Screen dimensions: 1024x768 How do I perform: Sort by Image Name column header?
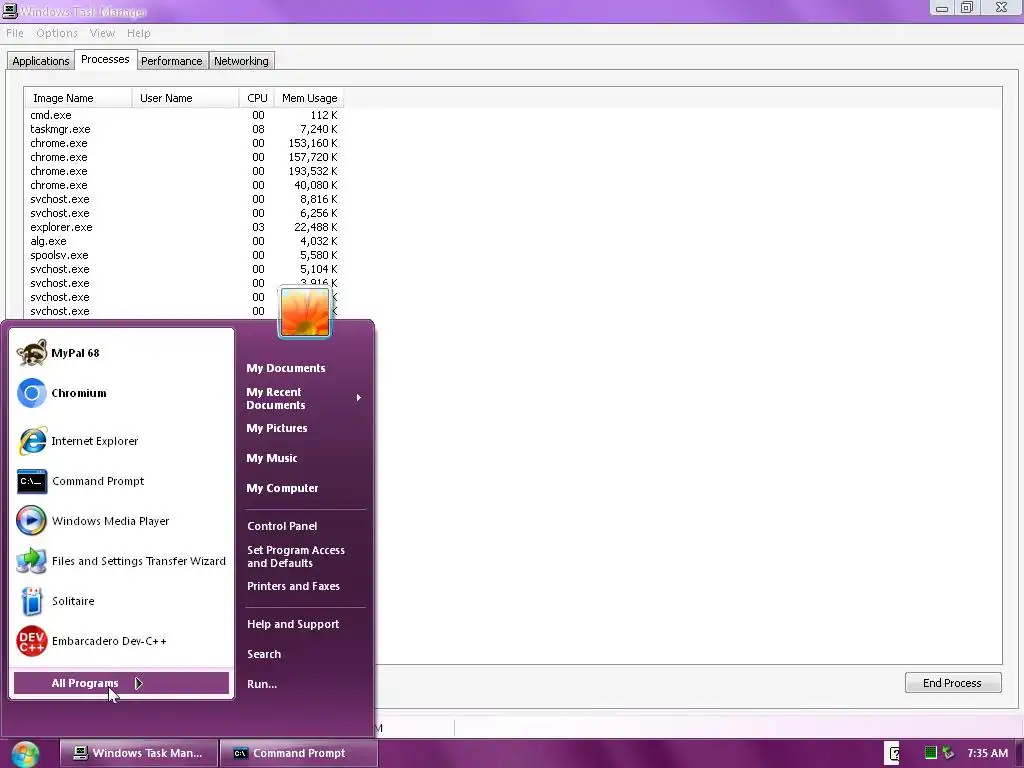78,98
